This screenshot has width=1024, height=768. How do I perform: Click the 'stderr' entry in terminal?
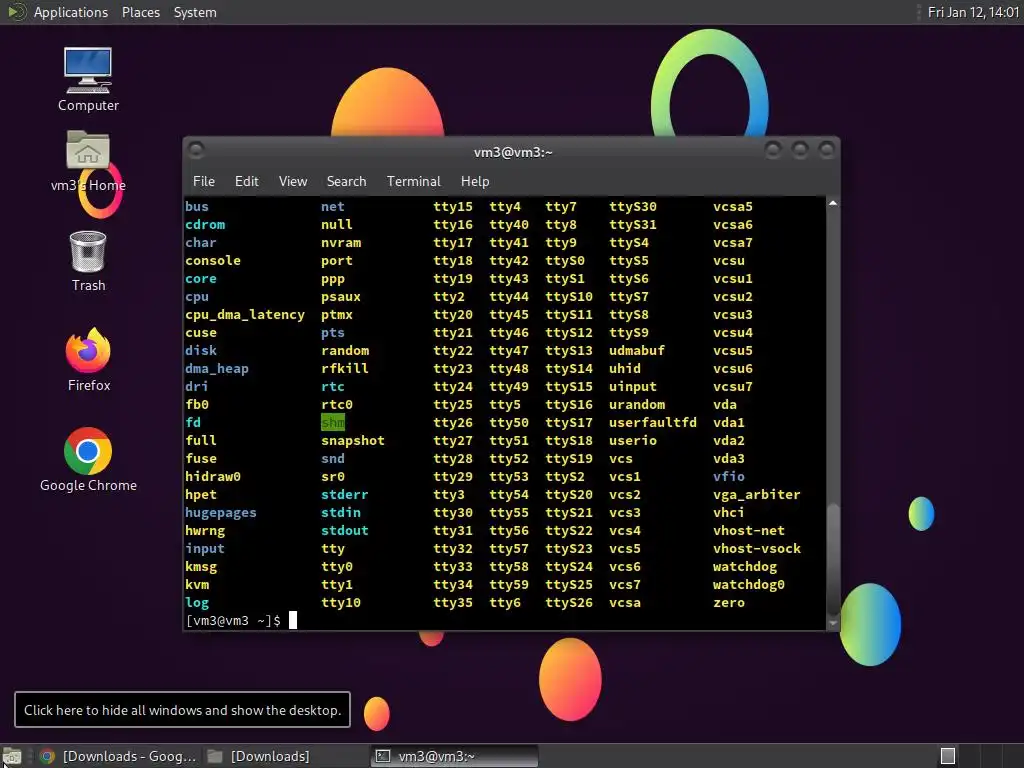point(344,494)
